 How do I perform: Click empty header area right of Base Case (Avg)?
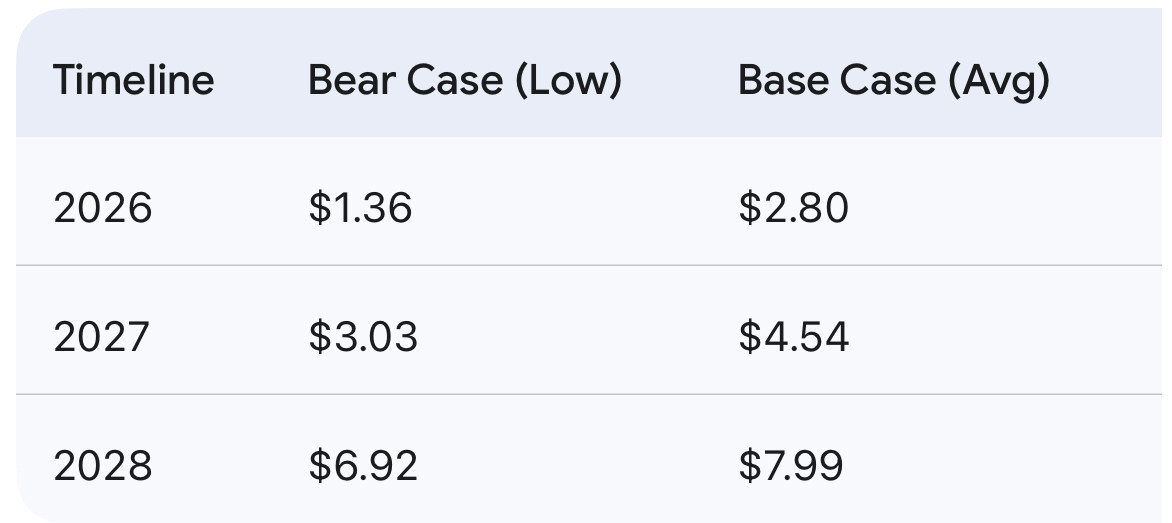pos(1110,80)
